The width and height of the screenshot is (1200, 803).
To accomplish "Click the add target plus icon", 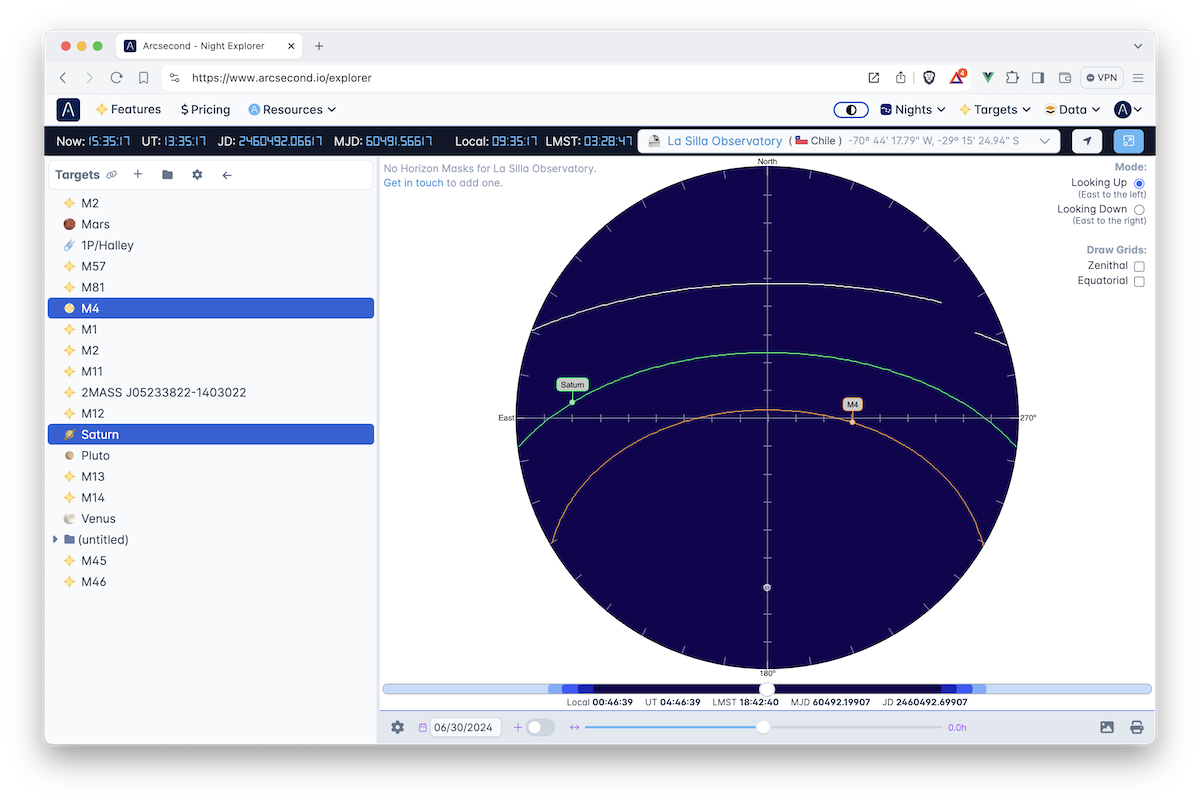I will [138, 175].
